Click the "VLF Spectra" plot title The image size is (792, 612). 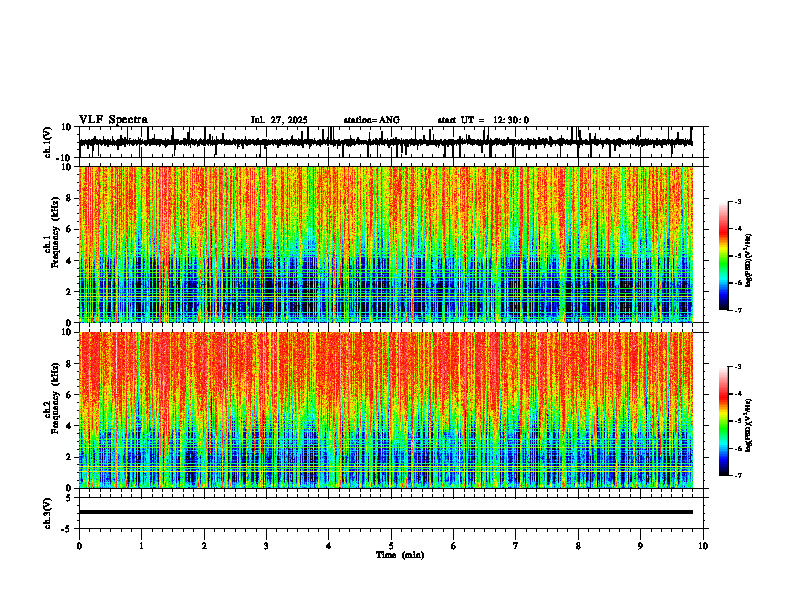point(113,120)
